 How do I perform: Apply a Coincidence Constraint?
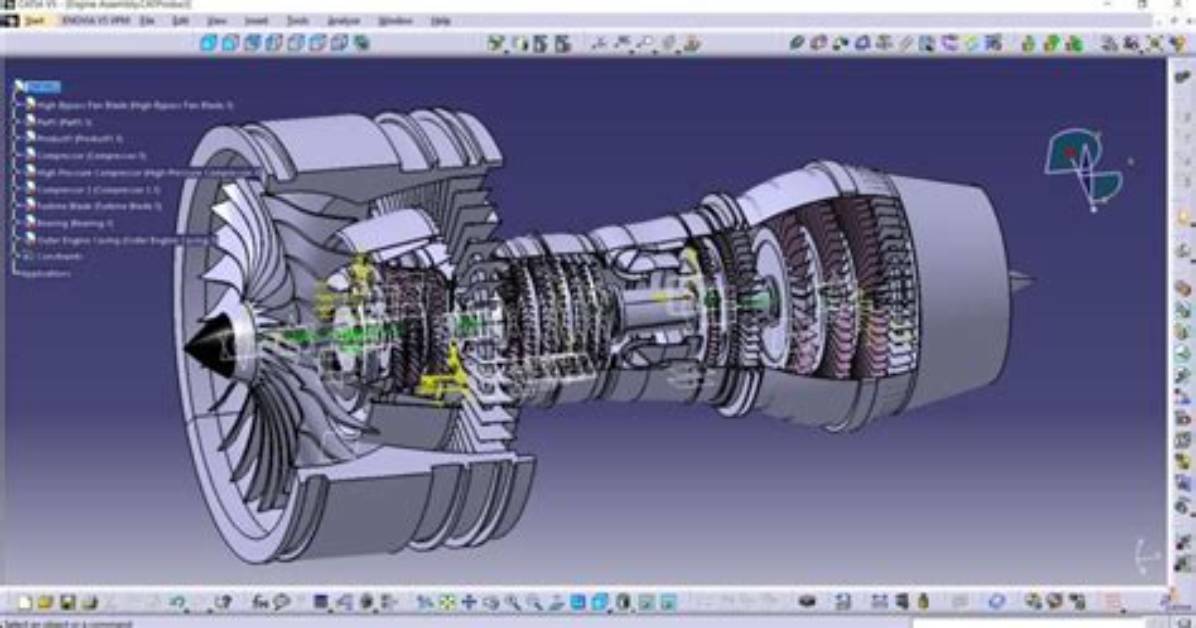tap(797, 43)
